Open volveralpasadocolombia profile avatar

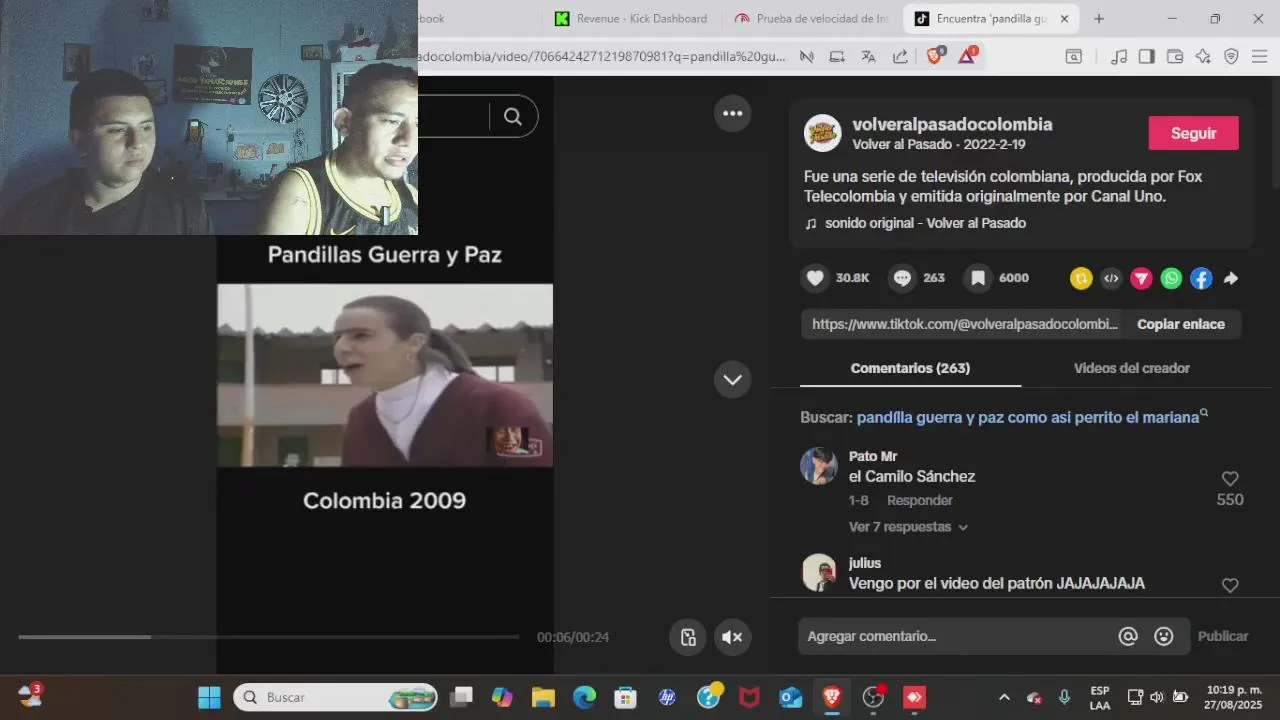point(823,133)
